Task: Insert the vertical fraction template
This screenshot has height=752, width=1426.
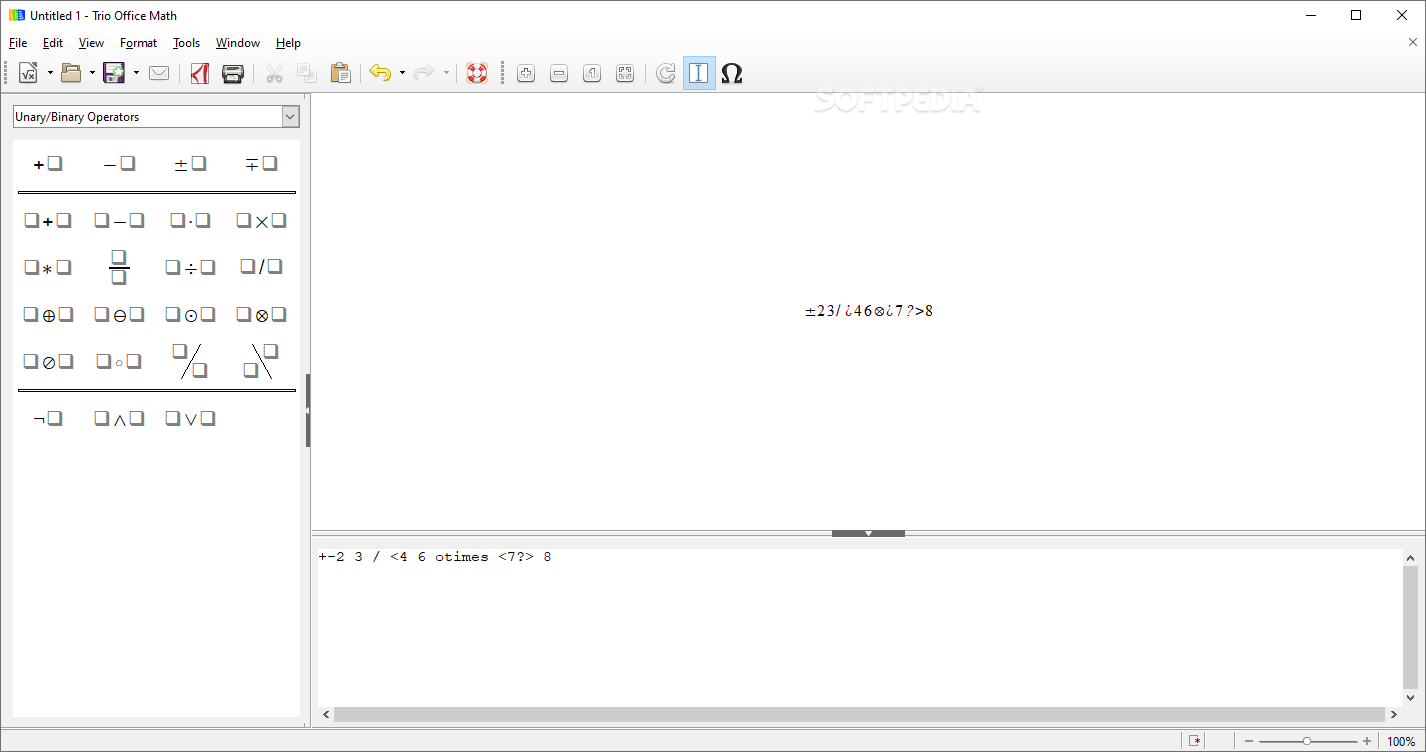Action: pos(119,268)
